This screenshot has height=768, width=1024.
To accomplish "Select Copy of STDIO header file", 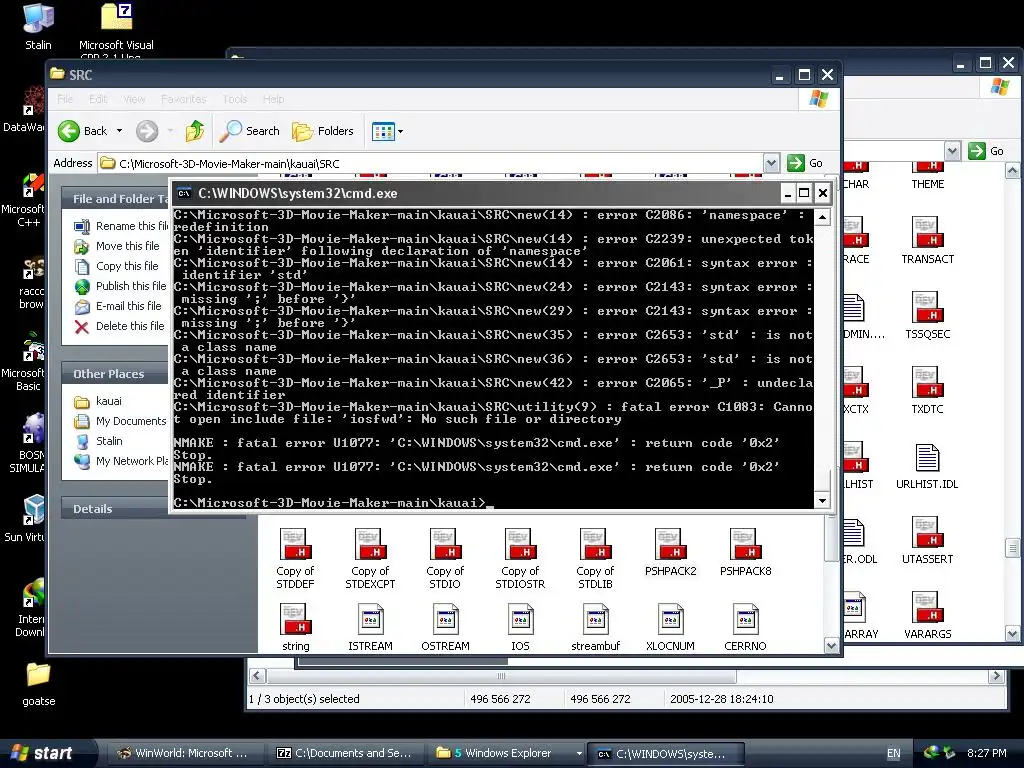I will 445,559.
